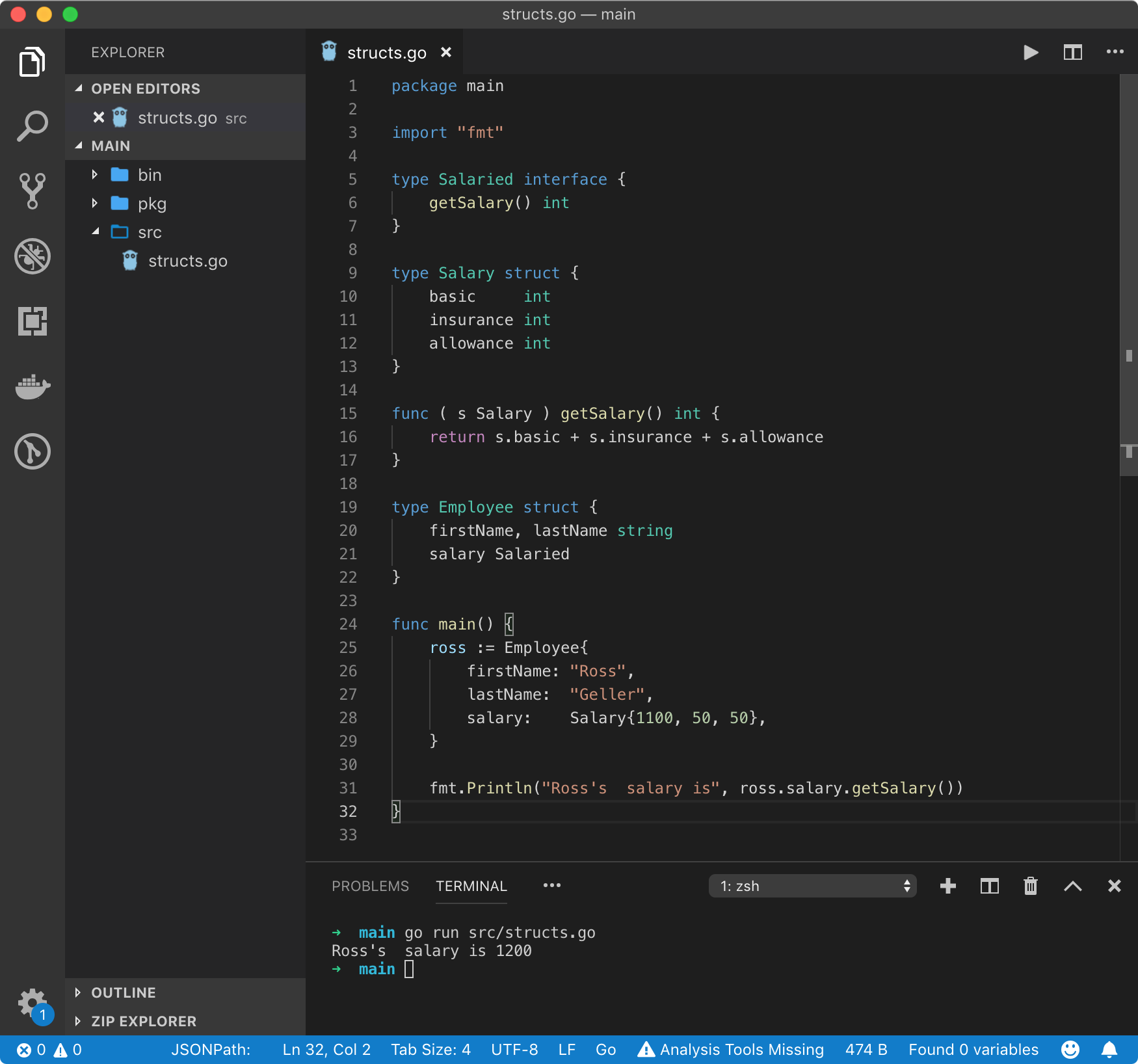Click the timer icon in the activity bar
The height and width of the screenshot is (1064, 1138).
click(32, 451)
